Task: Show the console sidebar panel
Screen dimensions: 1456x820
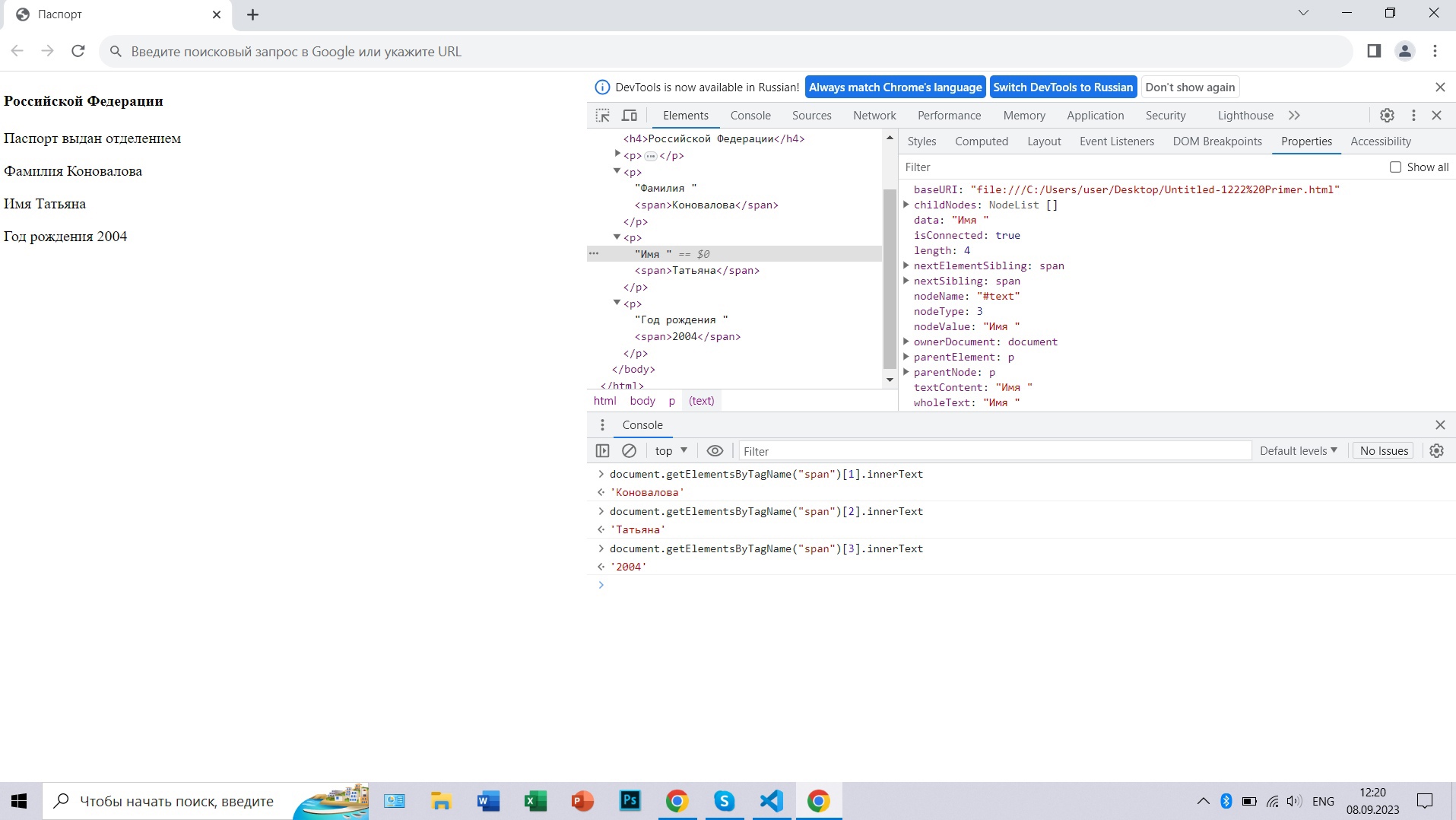Action: [x=602, y=451]
